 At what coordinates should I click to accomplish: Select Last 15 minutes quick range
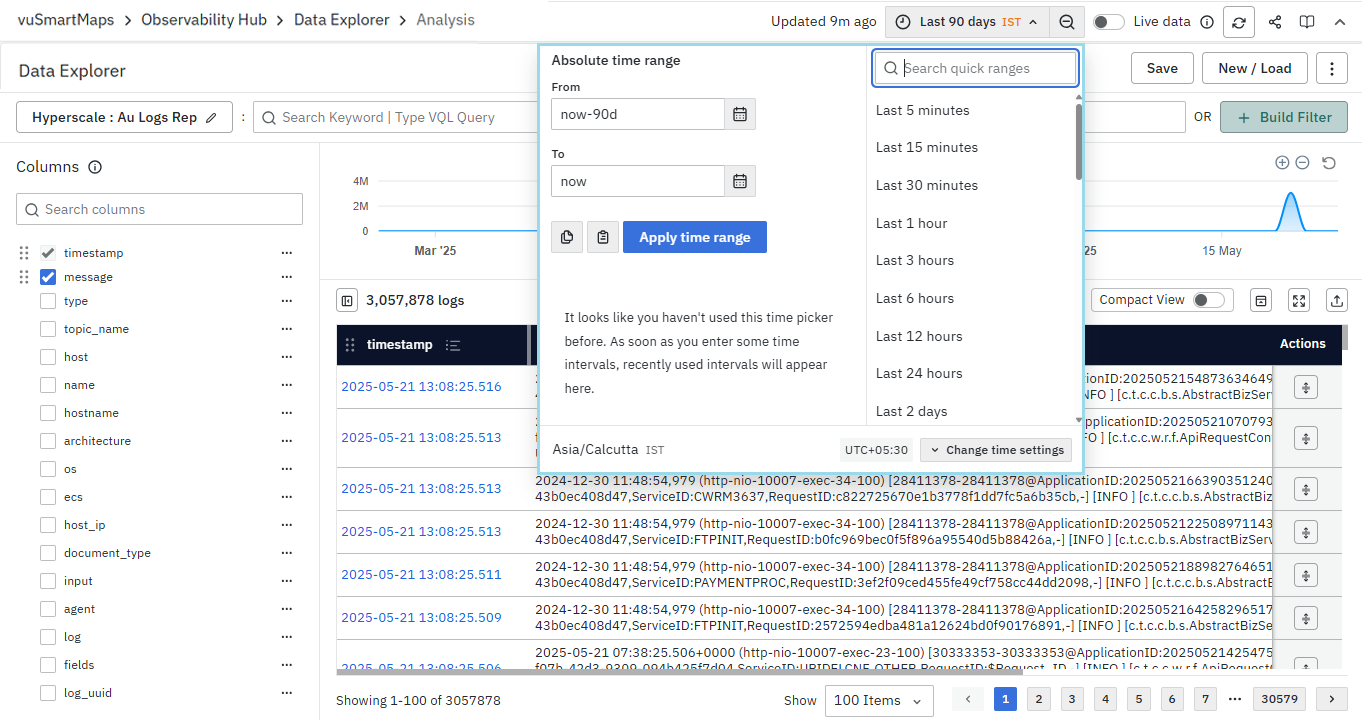[x=927, y=147]
